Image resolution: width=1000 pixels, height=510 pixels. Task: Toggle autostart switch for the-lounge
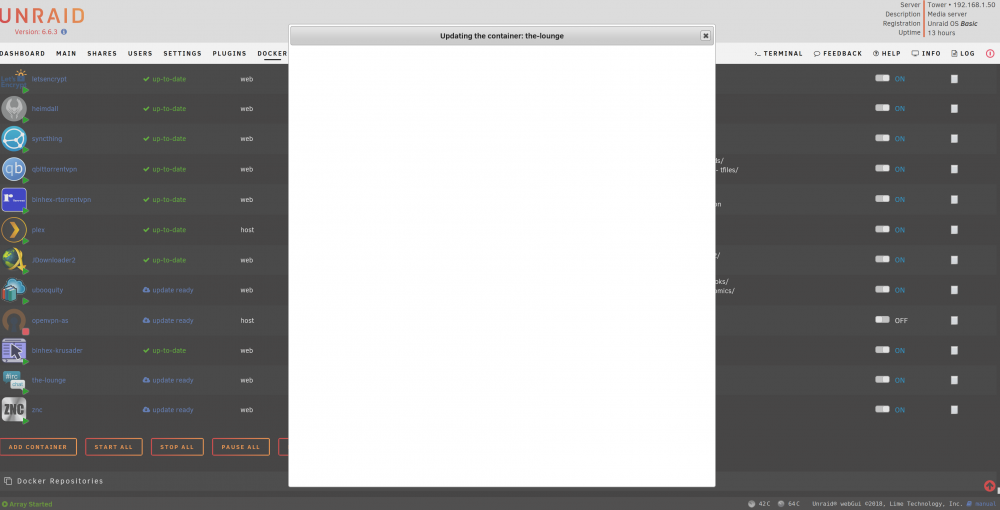click(882, 379)
